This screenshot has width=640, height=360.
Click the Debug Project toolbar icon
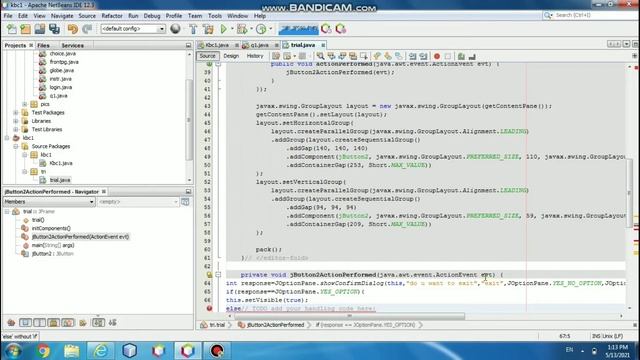tap(242, 29)
